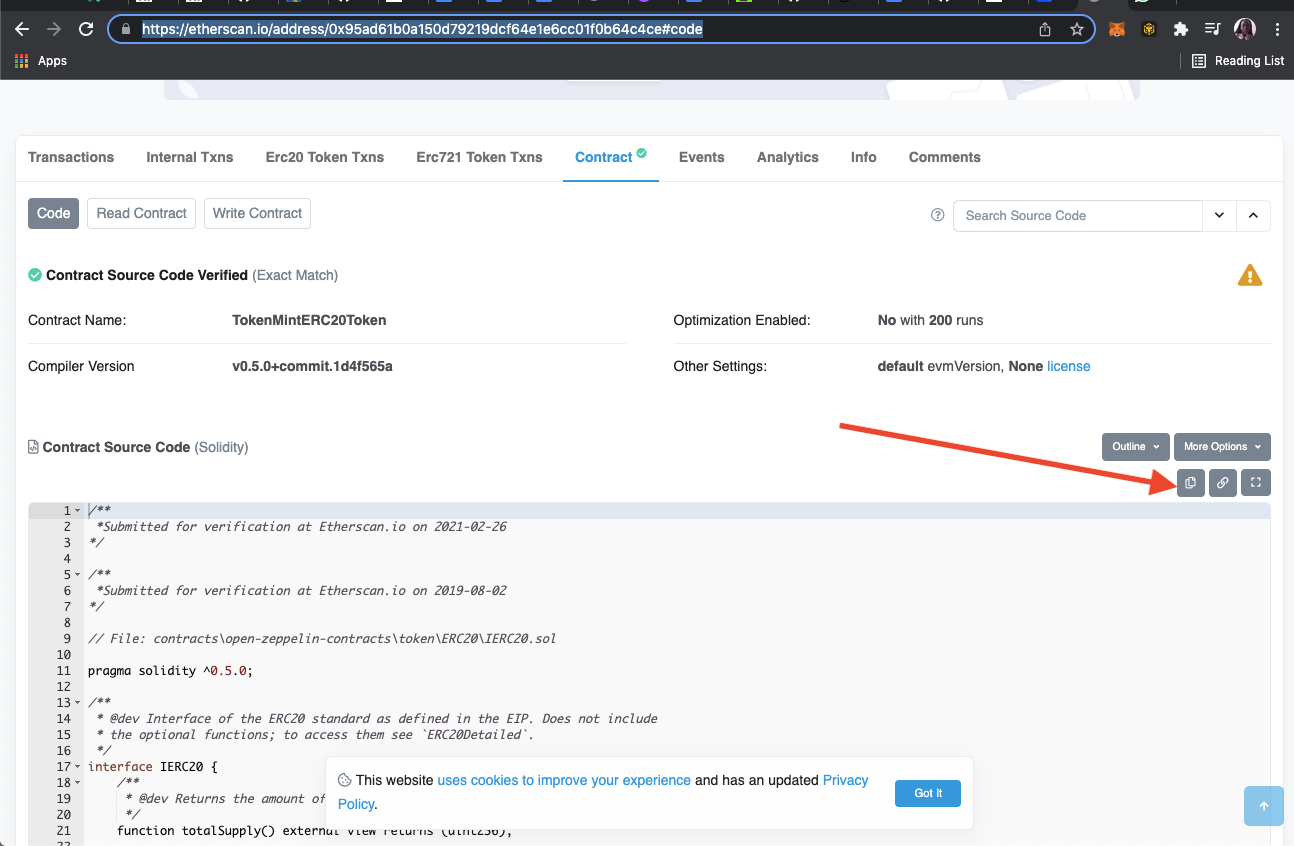Click code line 9 file path comment
Screen dimensions: 1294x846
pos(322,639)
